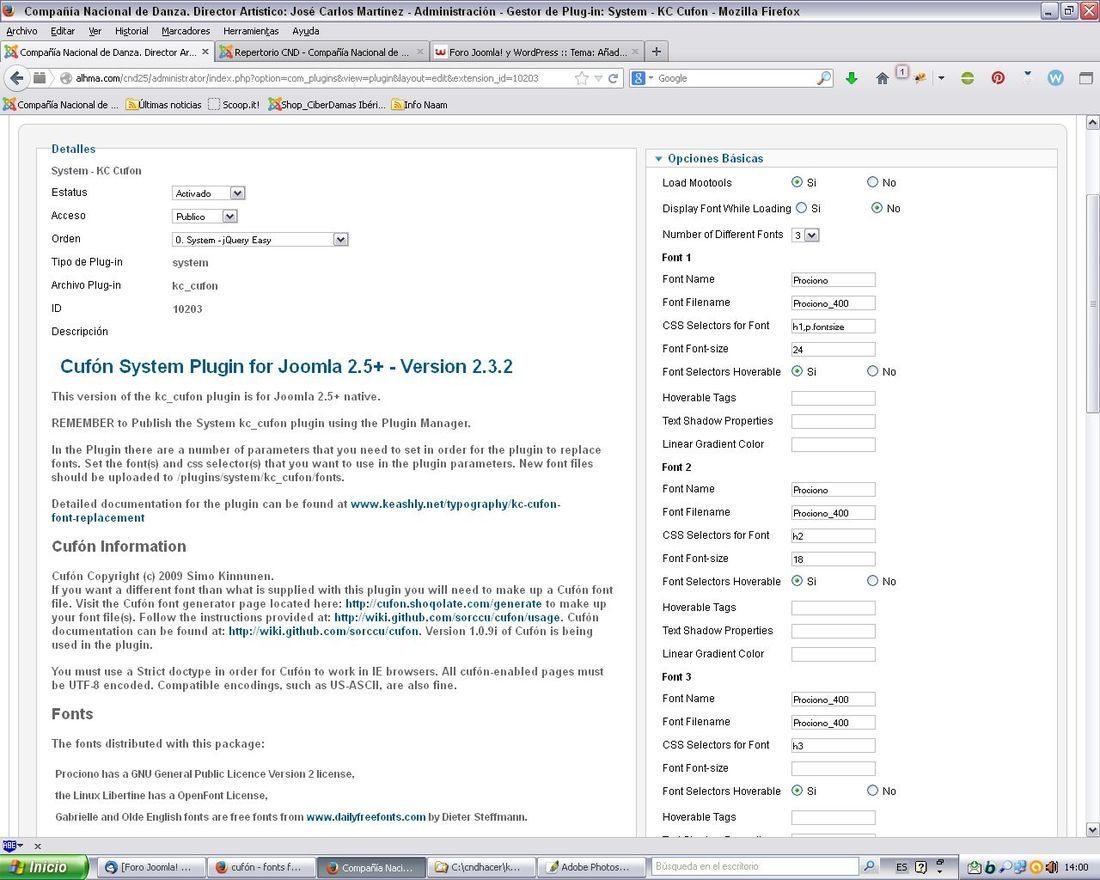The width and height of the screenshot is (1100, 880).
Task: Open the Marcadores menu
Action: coord(186,31)
